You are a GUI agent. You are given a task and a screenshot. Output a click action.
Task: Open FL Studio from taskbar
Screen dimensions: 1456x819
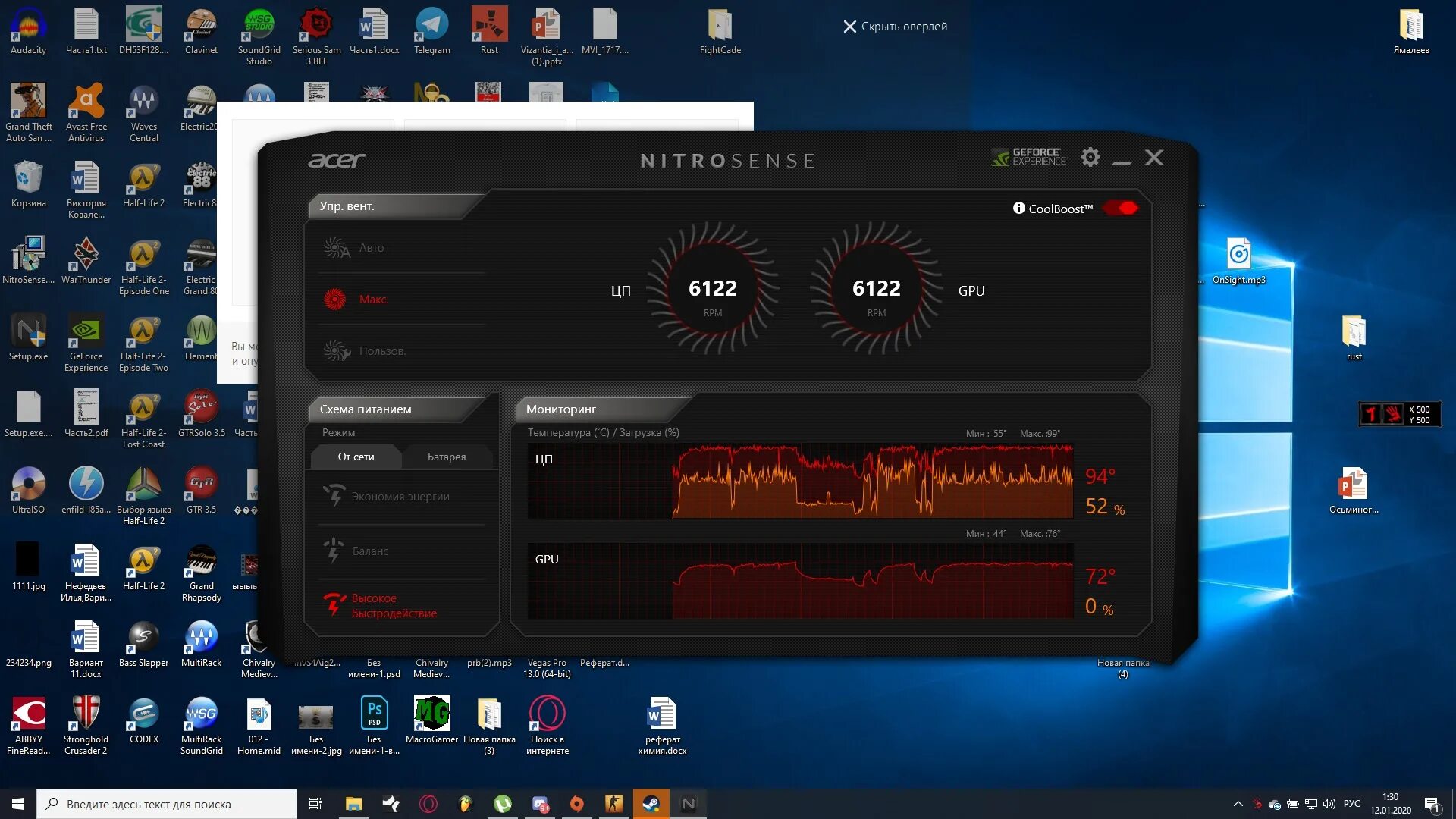point(466,804)
